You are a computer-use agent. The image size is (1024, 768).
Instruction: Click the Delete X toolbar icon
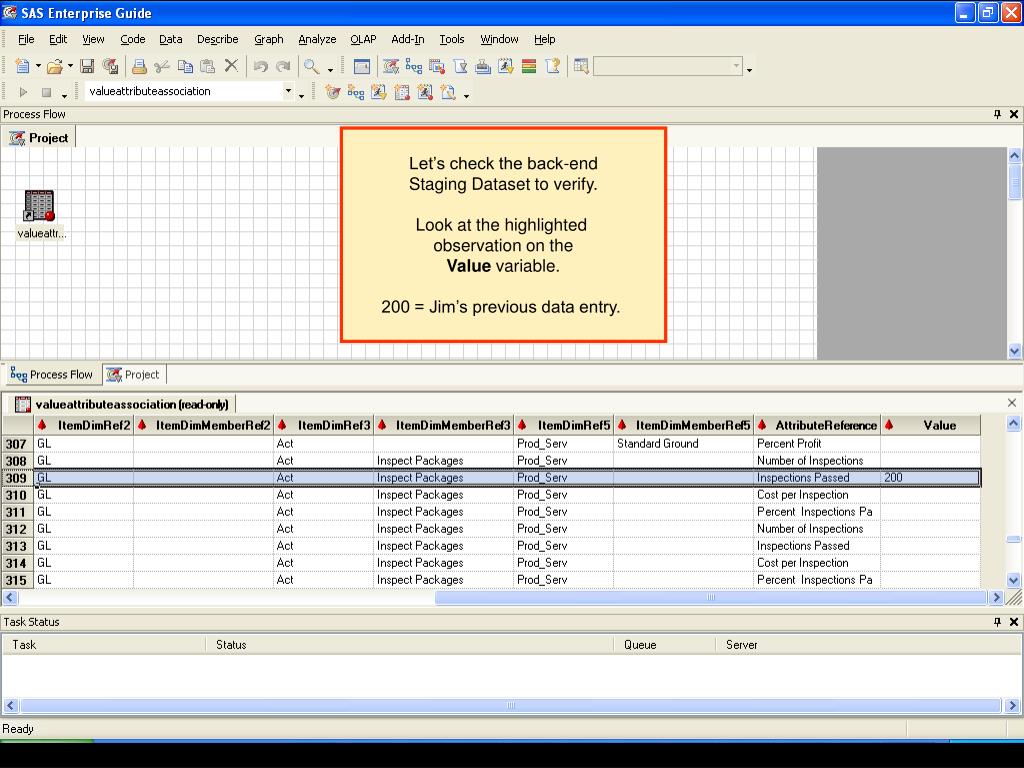[231, 65]
